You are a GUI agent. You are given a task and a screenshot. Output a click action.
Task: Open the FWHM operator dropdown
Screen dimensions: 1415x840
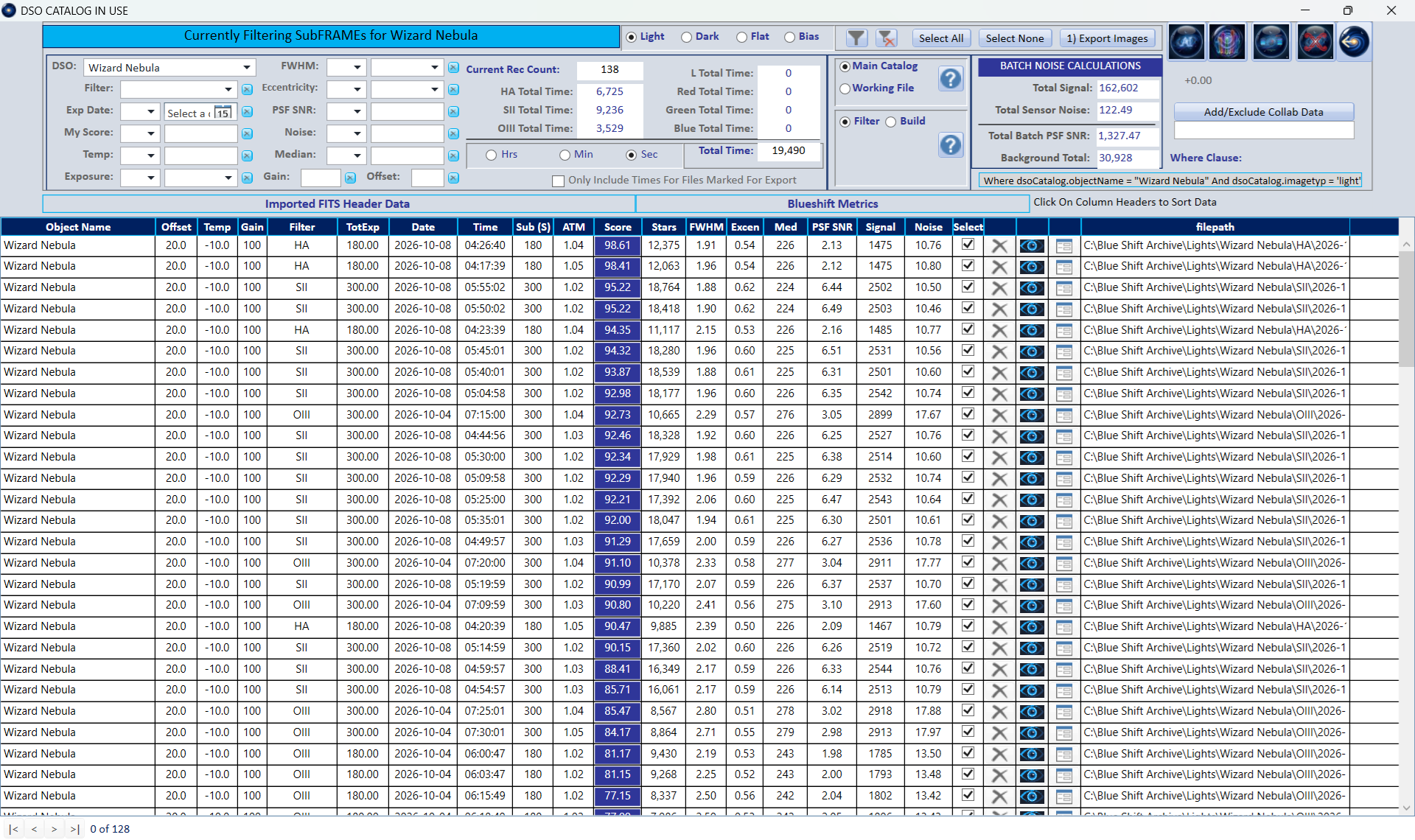point(357,68)
